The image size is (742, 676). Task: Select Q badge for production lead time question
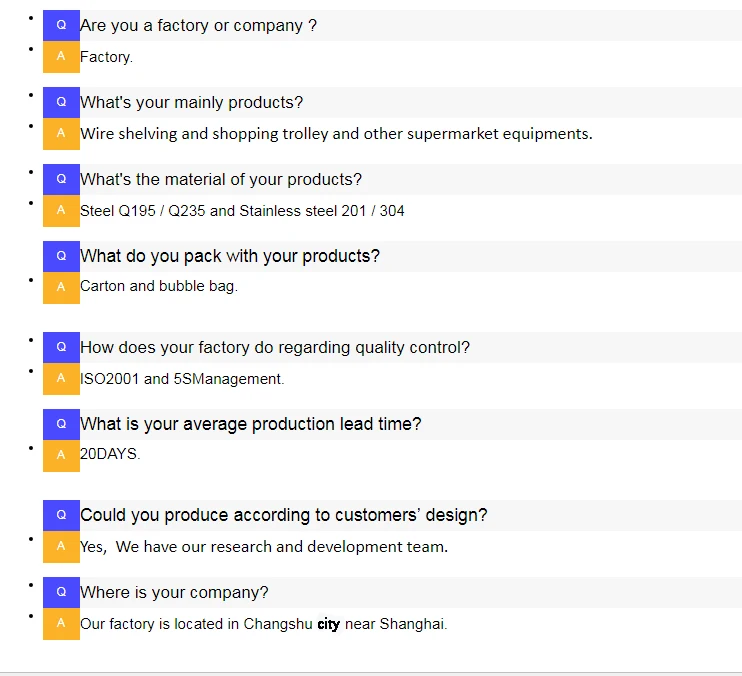61,424
